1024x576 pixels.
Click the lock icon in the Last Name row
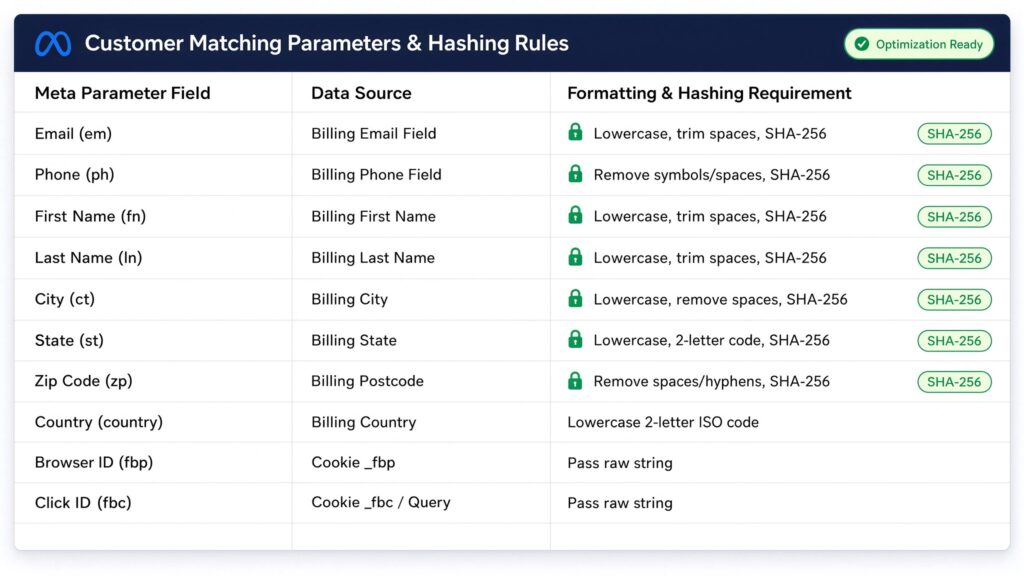(575, 257)
